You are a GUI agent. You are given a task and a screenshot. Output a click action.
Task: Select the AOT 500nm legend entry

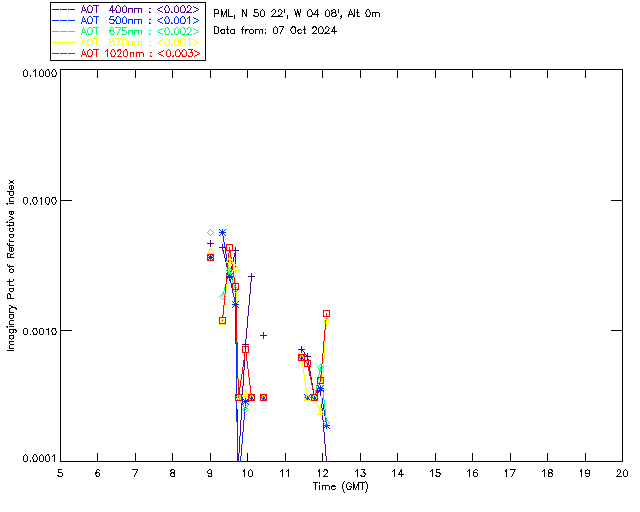(127, 20)
